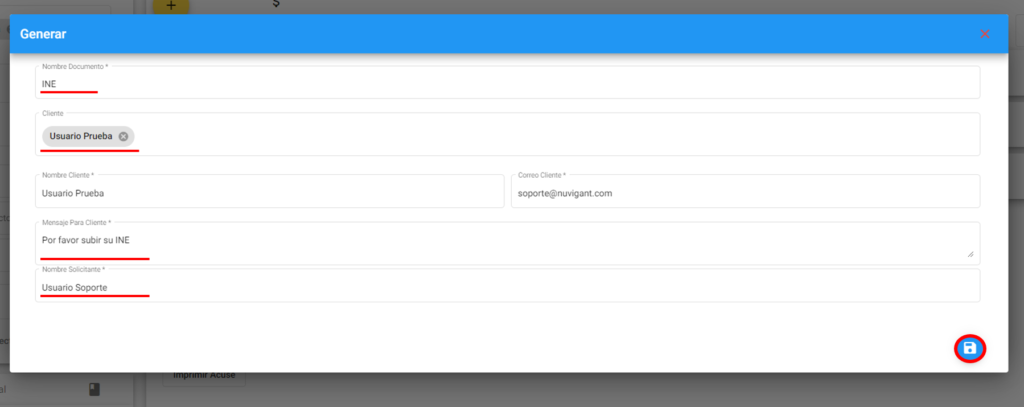
Task: Edit the Mensaje Para Cliente text area
Action: (507, 243)
